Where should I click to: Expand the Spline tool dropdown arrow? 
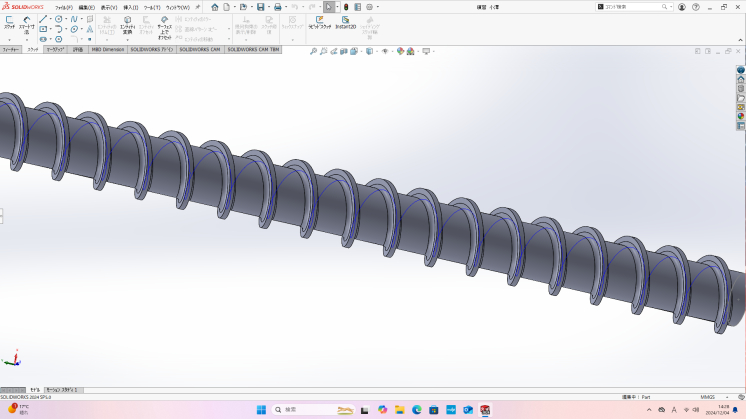coord(81,19)
